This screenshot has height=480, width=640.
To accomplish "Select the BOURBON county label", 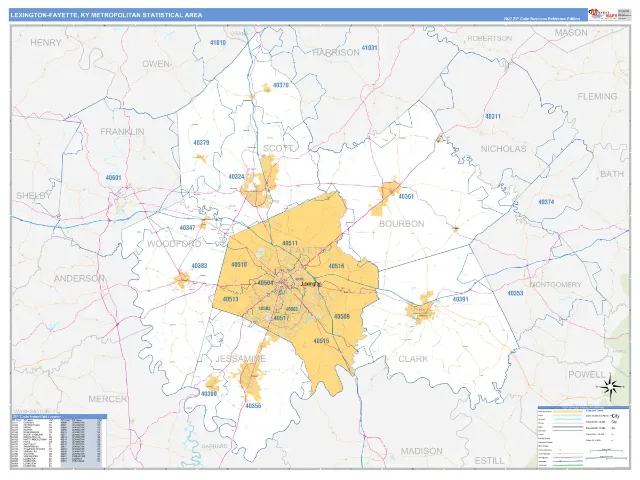I will pos(402,224).
